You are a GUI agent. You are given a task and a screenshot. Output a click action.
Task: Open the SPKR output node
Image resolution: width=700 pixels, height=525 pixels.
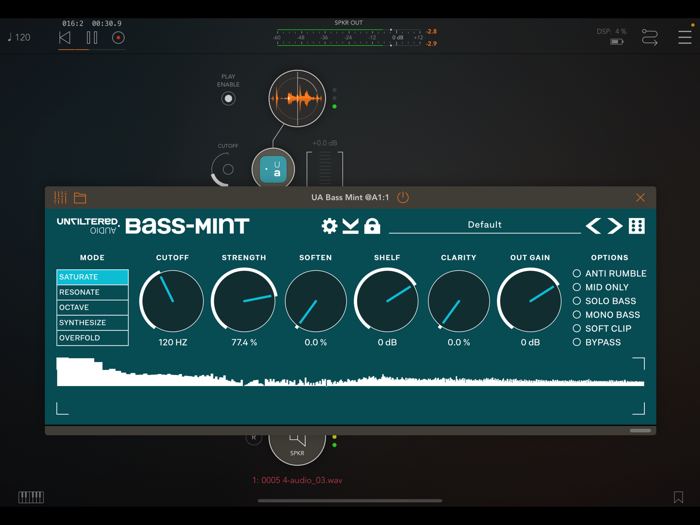click(297, 449)
